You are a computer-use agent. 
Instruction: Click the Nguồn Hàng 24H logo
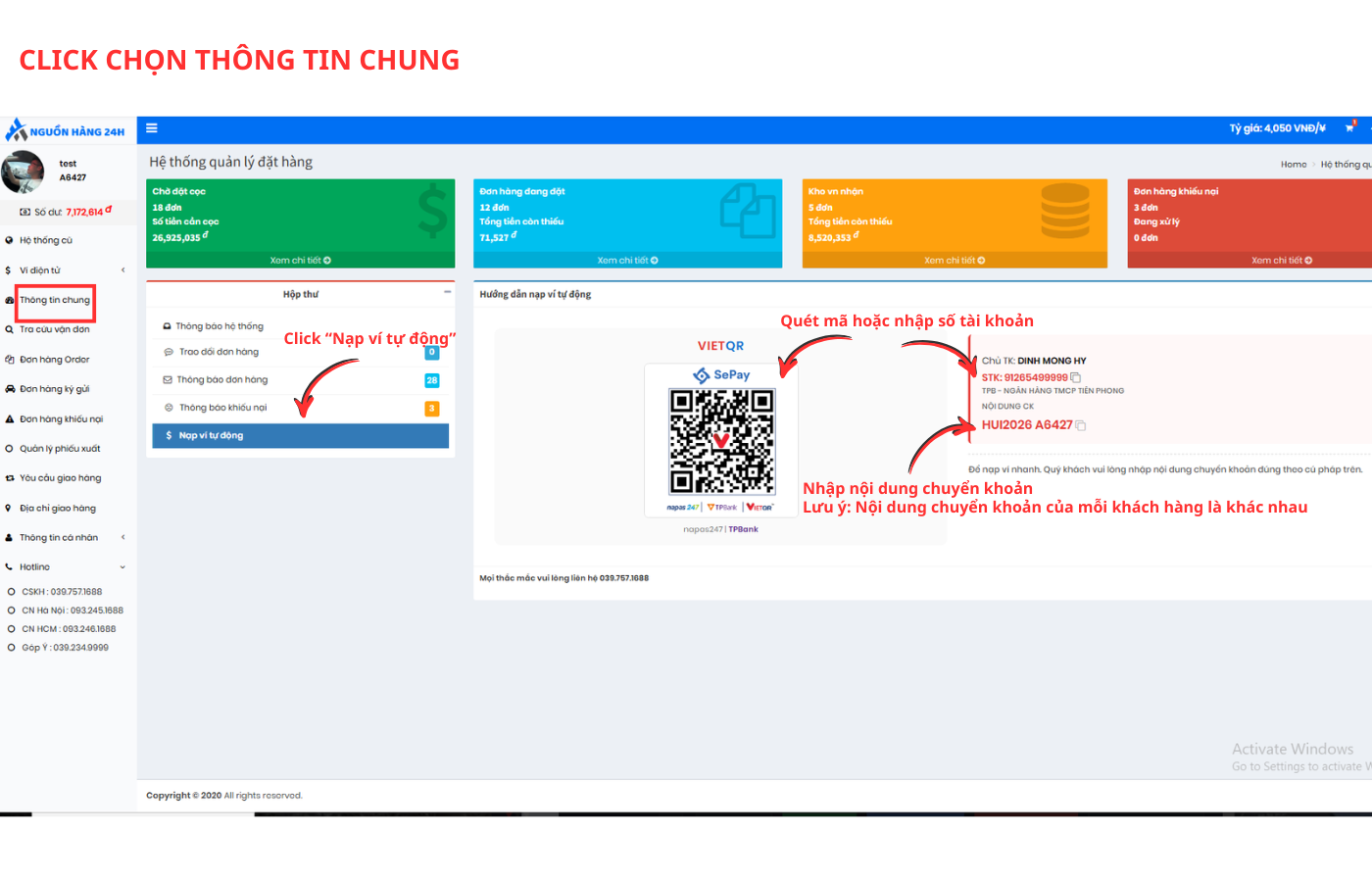pyautogui.click(x=66, y=130)
